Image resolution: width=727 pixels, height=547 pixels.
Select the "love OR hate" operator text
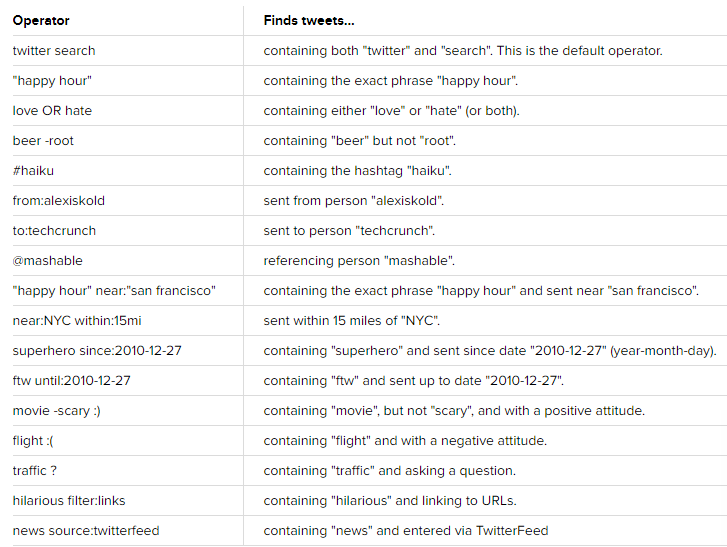[52, 110]
